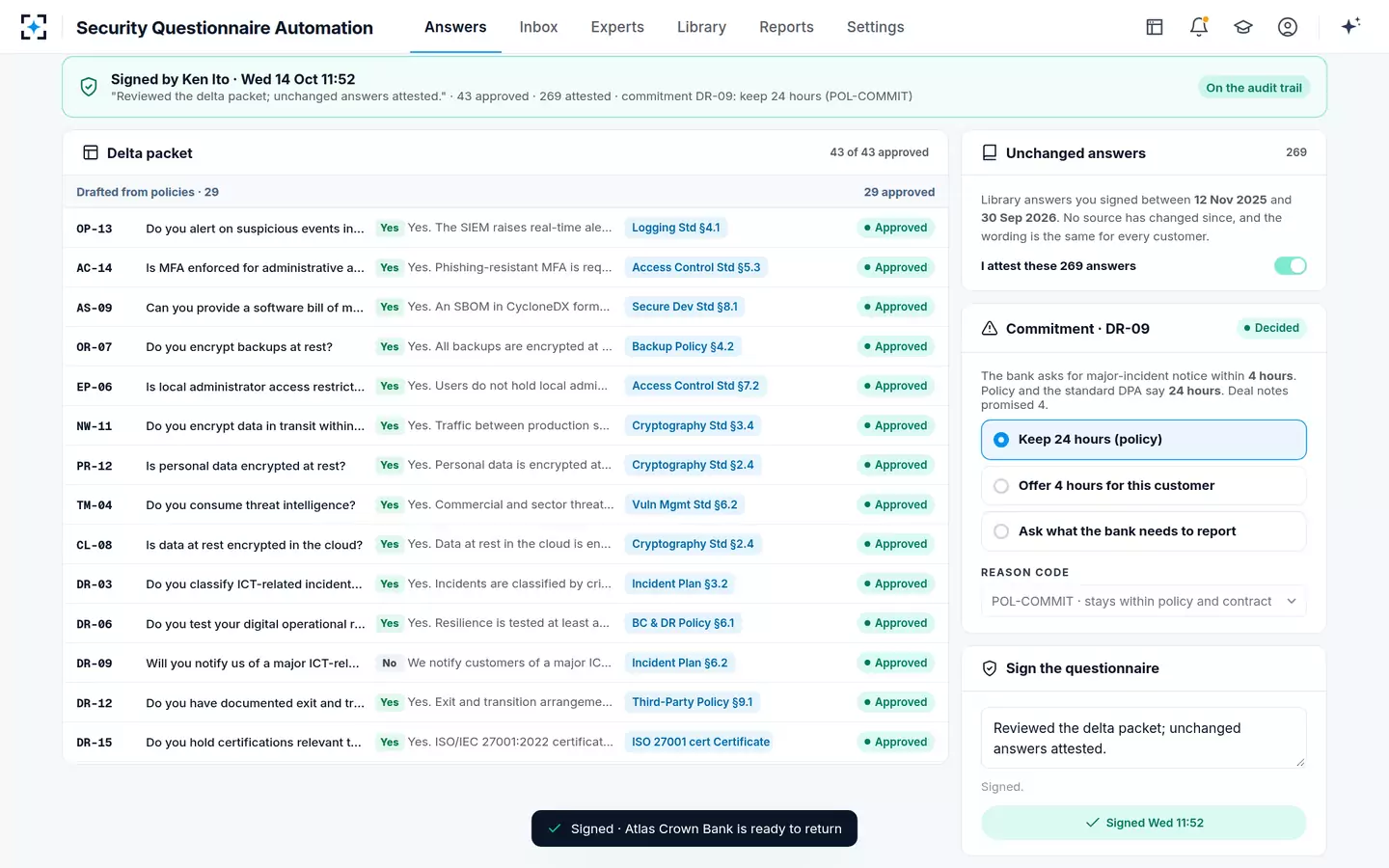This screenshot has height=868, width=1389.
Task: Click the 'Drafted from policies · 29' header
Action: [148, 192]
